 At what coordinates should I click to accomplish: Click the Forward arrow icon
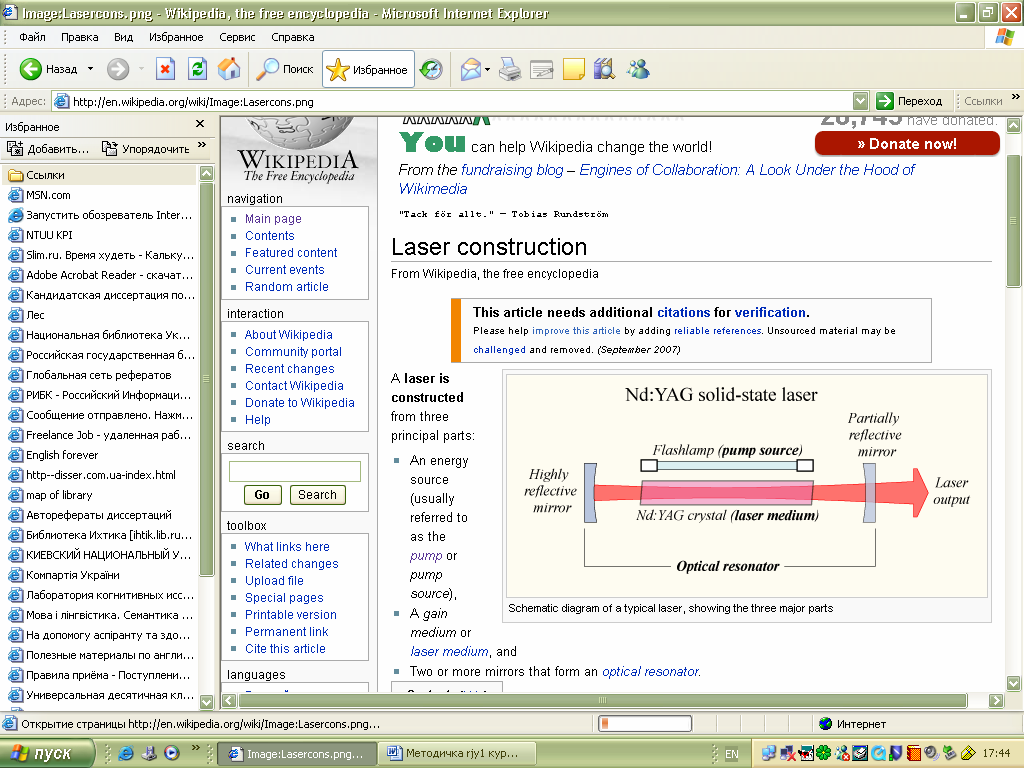(x=118, y=69)
